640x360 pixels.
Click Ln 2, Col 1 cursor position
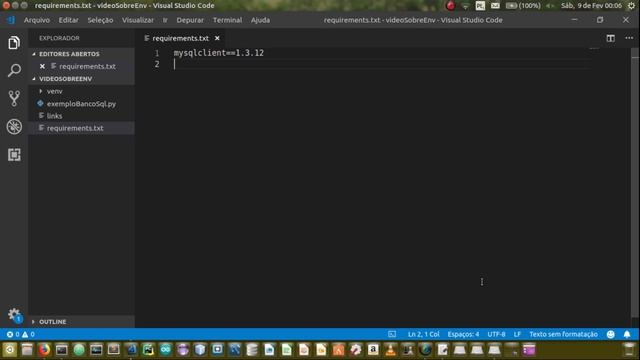click(423, 334)
